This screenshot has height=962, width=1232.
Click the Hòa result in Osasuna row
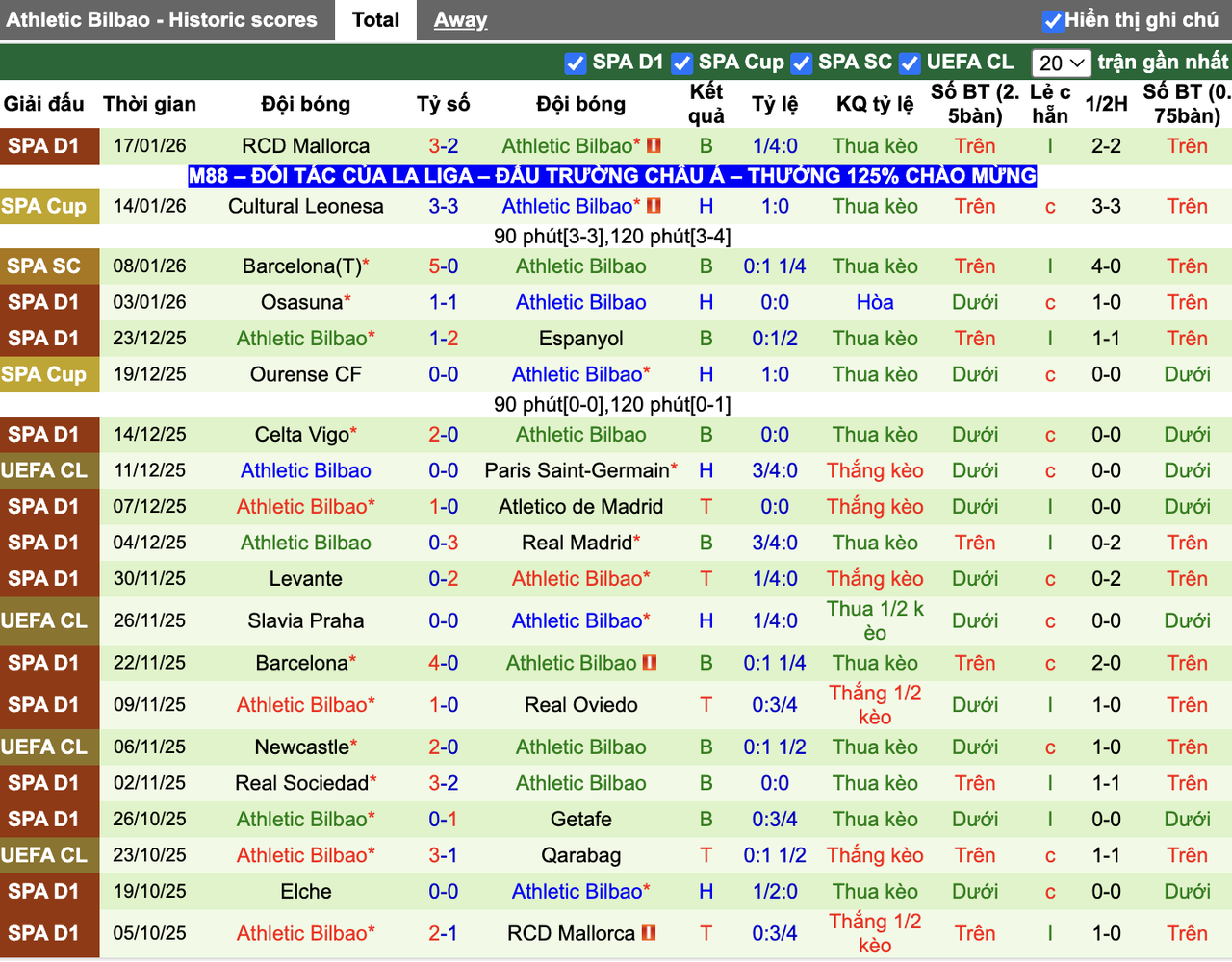point(875,302)
